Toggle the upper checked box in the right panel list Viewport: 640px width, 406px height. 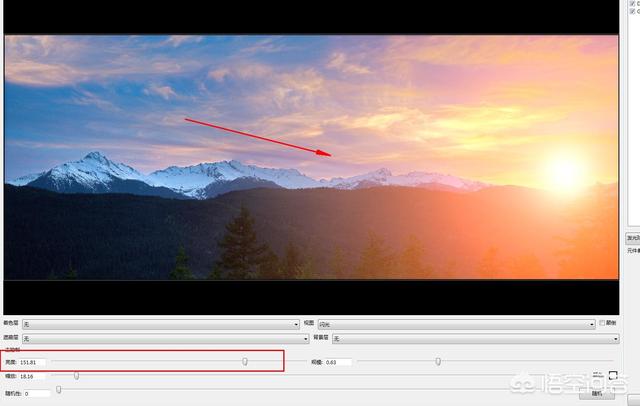click(633, 3)
